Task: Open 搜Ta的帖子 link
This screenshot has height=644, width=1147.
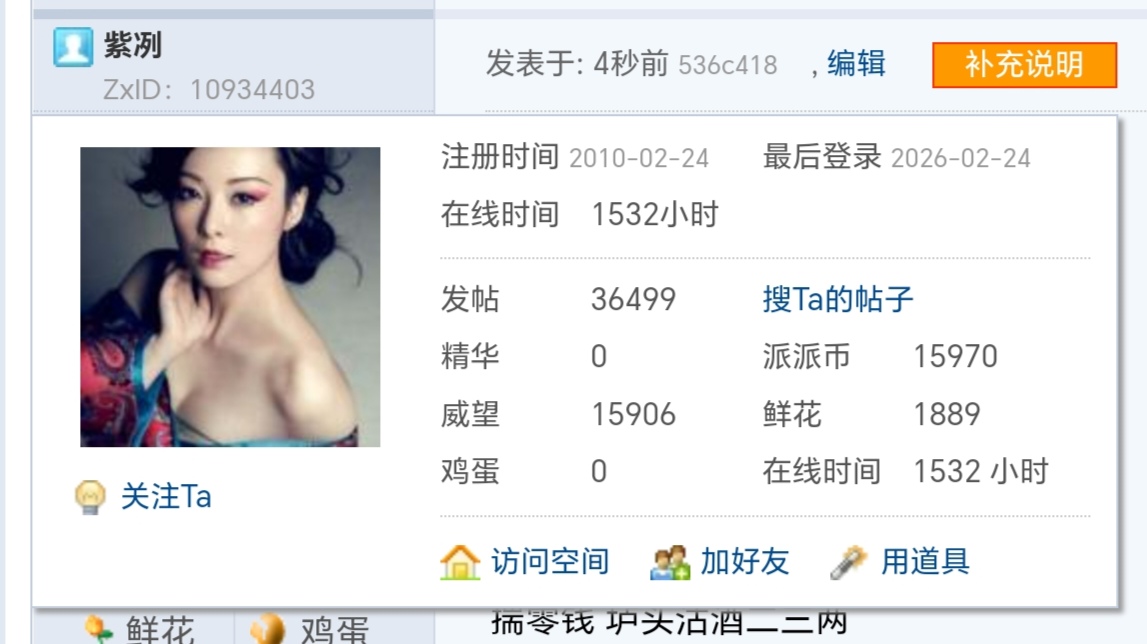Action: pyautogui.click(x=838, y=299)
